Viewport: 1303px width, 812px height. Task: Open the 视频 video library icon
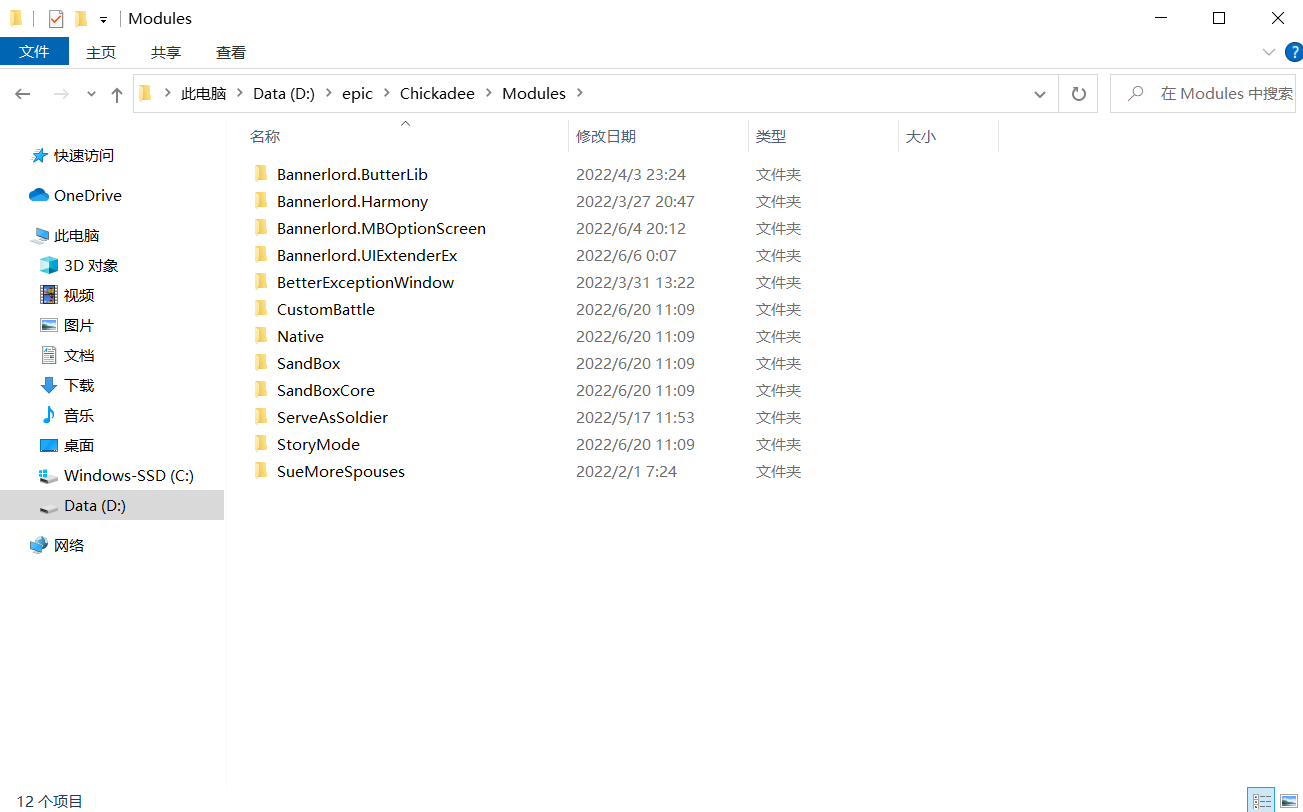[49, 295]
